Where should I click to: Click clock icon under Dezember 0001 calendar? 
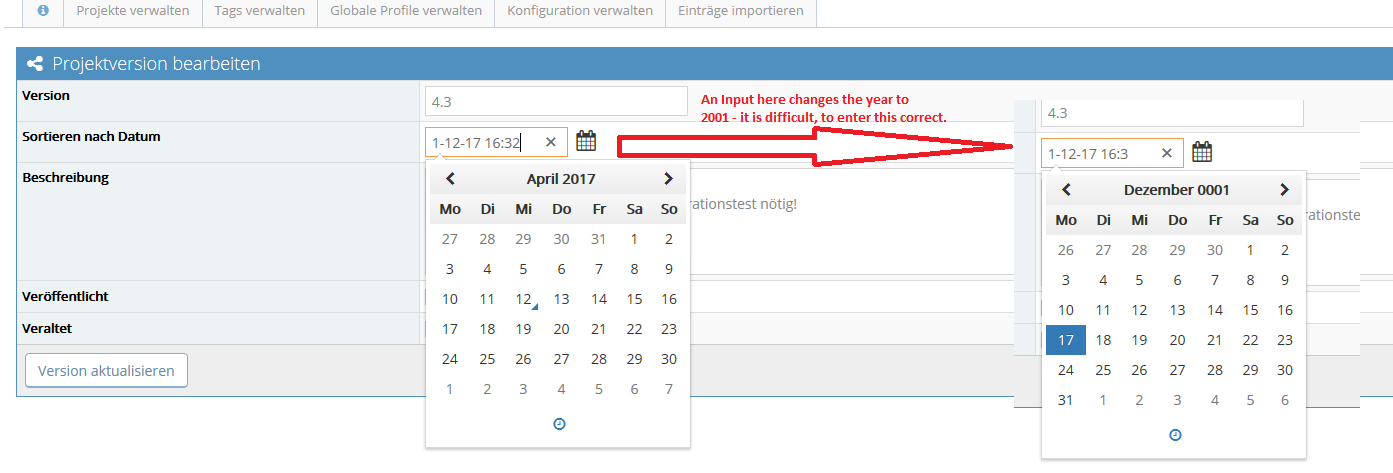tap(1175, 435)
